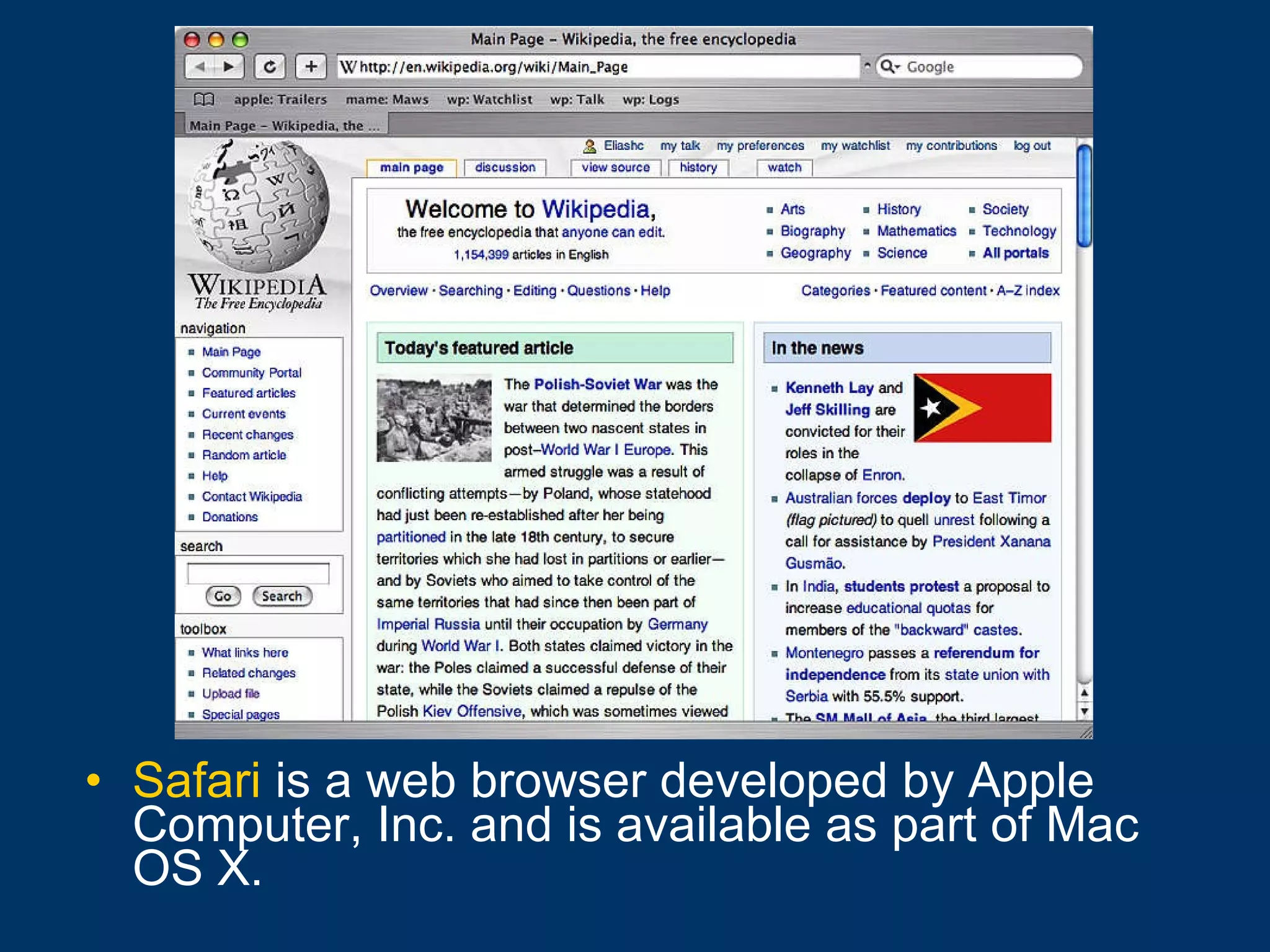The width and height of the screenshot is (1270, 952).
Task: Open the my talk link
Action: (x=680, y=146)
